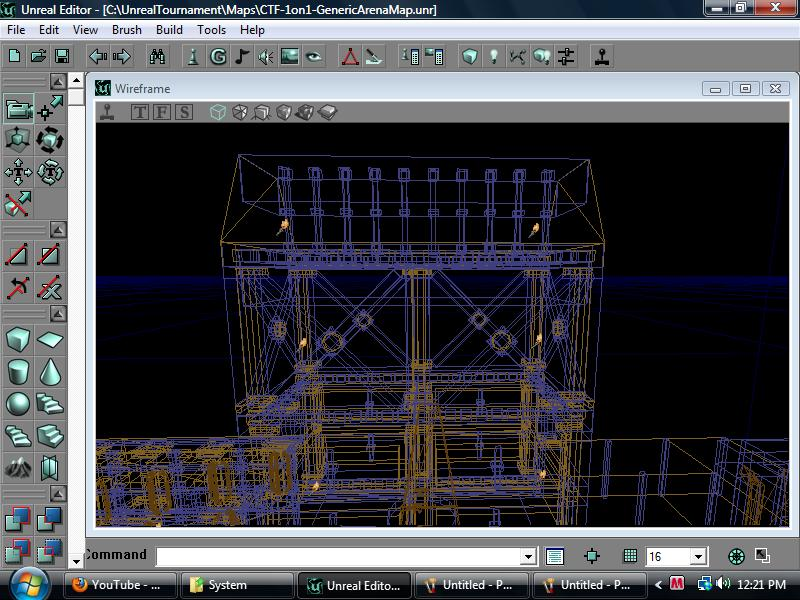Click the Add brush CSG button
The height and width of the screenshot is (600, 800).
[17, 518]
